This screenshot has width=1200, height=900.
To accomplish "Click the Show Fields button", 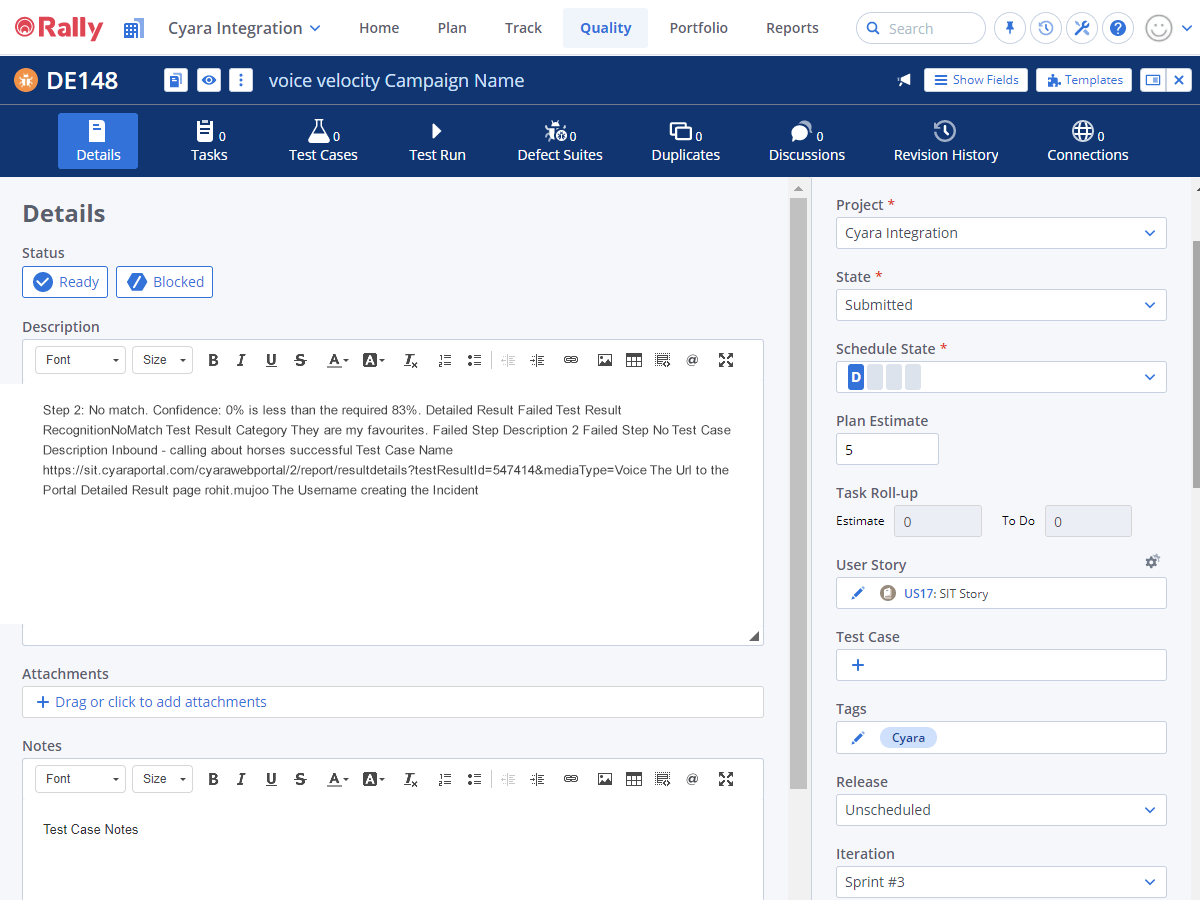I will pos(976,80).
